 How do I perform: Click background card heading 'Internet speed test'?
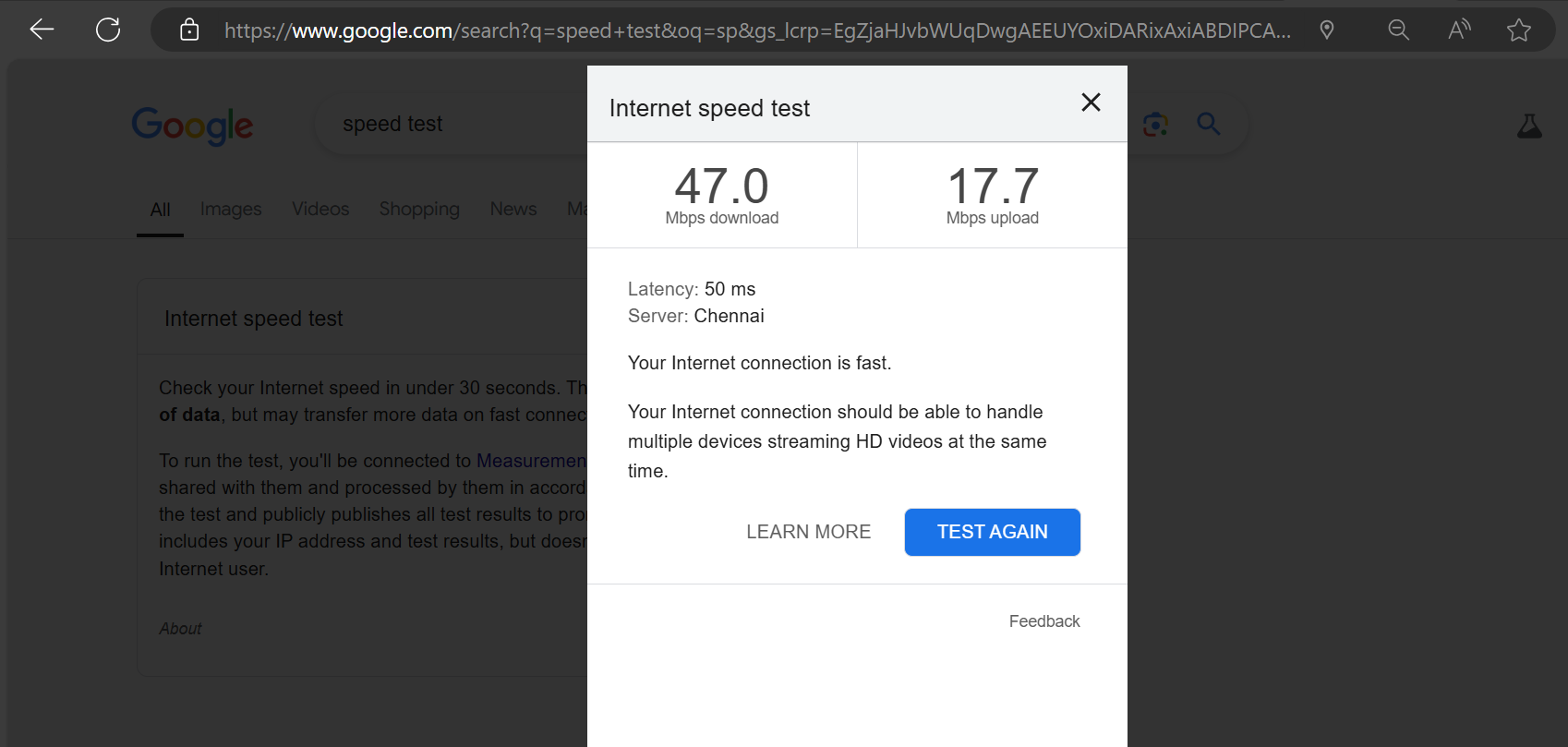pyautogui.click(x=253, y=319)
